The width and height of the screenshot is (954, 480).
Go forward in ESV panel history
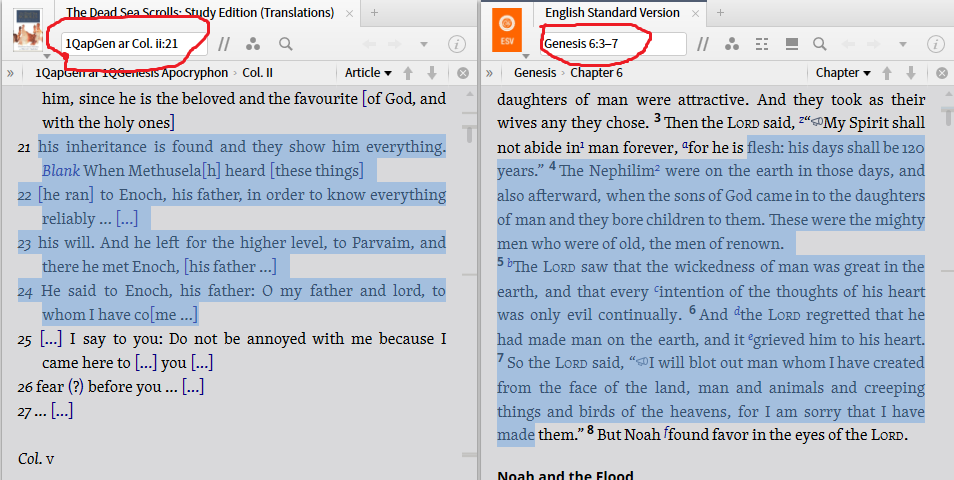[x=874, y=44]
